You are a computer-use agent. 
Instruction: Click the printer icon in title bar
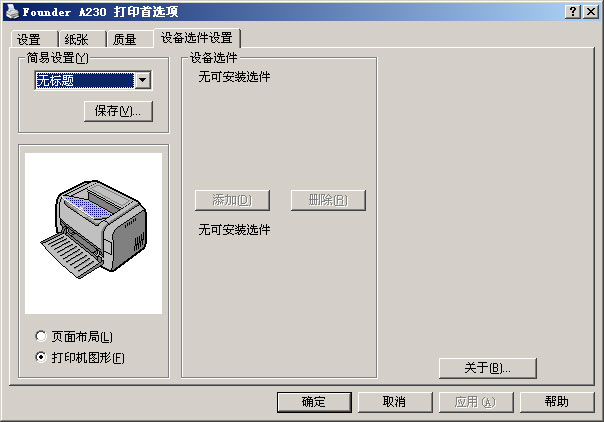point(12,12)
